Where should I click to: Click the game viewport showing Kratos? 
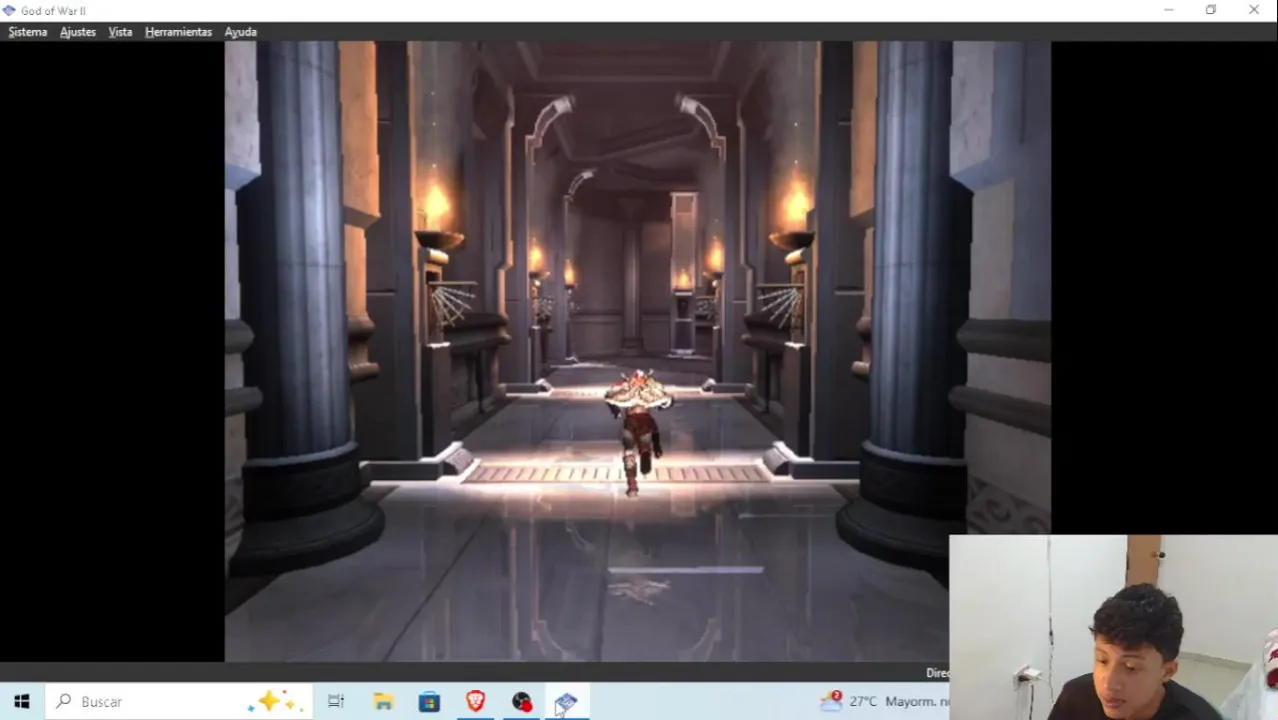637,351
